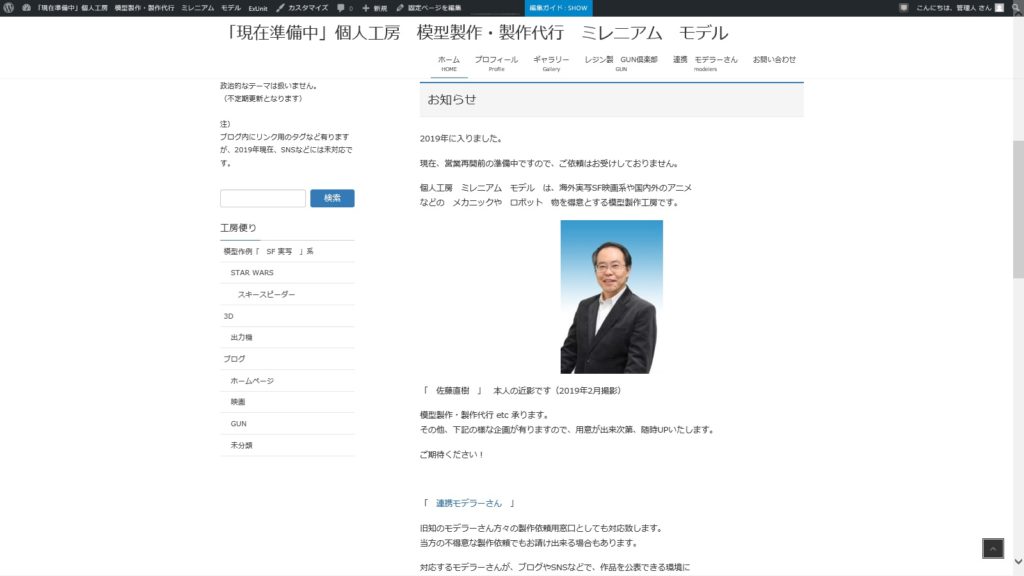Open the レジン製 GUN倶楽部 menu item

click(x=621, y=63)
